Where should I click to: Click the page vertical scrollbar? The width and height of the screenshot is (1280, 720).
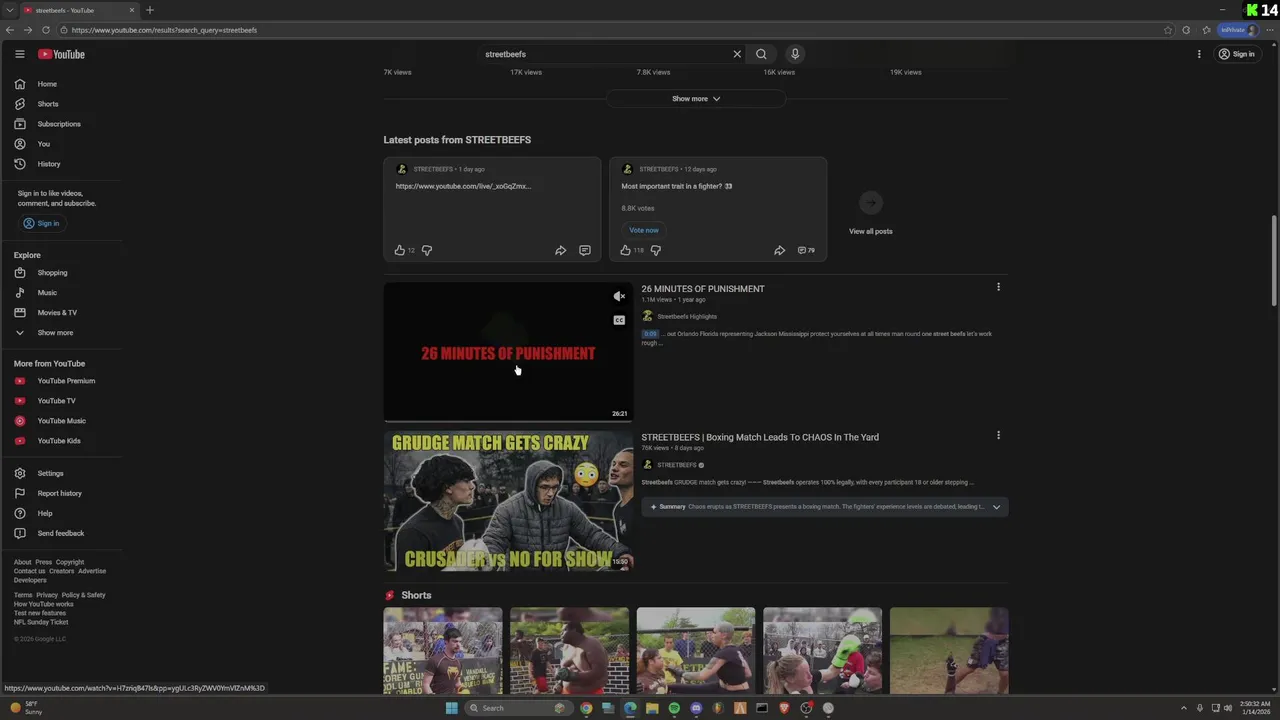pyautogui.click(x=1274, y=260)
